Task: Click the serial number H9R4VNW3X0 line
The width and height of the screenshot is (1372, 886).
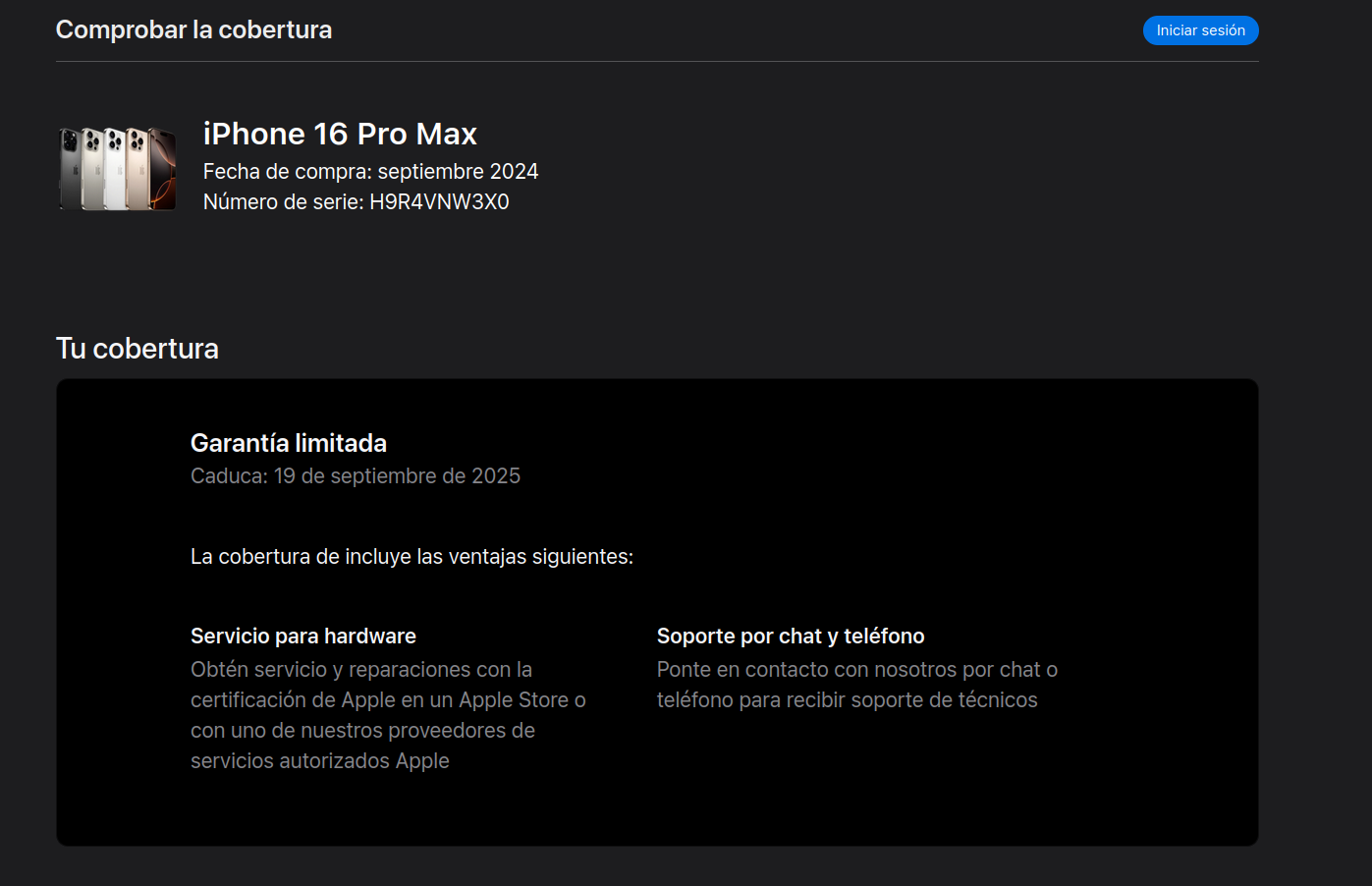Action: pyautogui.click(x=356, y=202)
